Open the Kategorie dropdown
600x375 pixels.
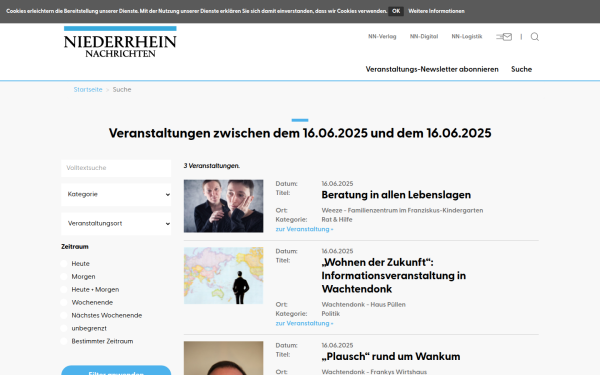click(x=116, y=194)
